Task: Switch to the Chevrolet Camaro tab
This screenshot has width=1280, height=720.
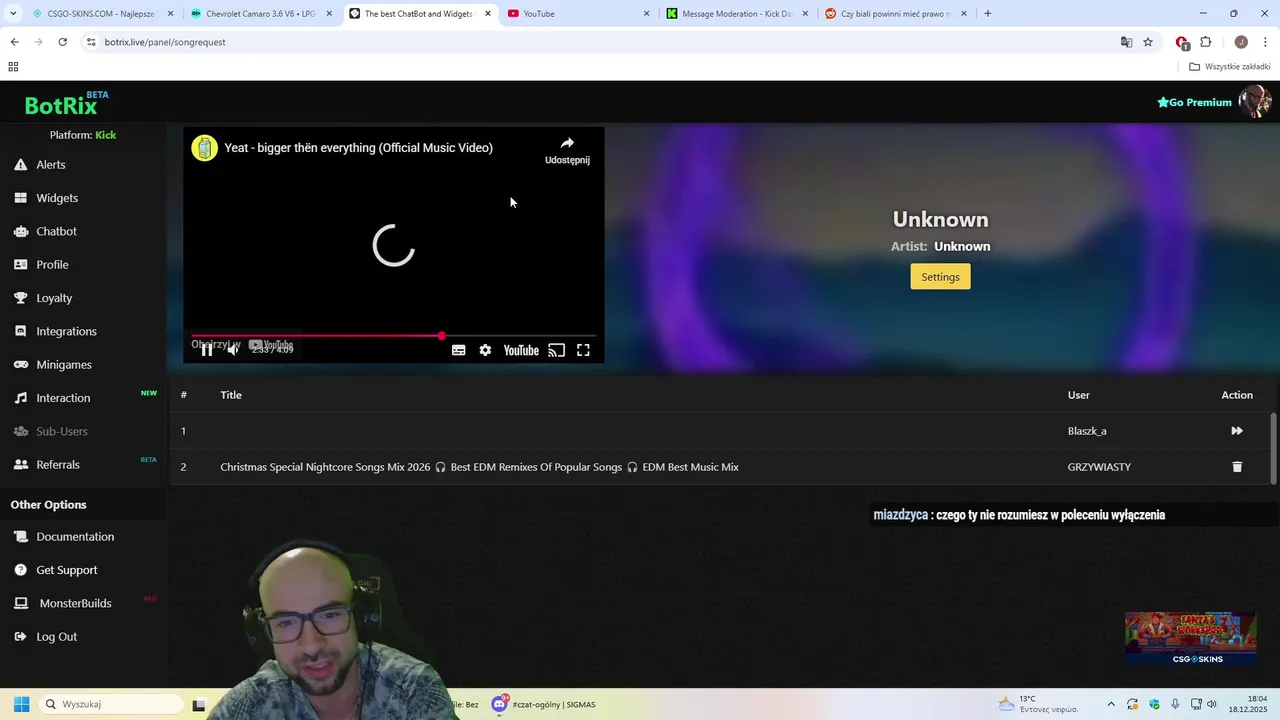Action: click(x=260, y=14)
